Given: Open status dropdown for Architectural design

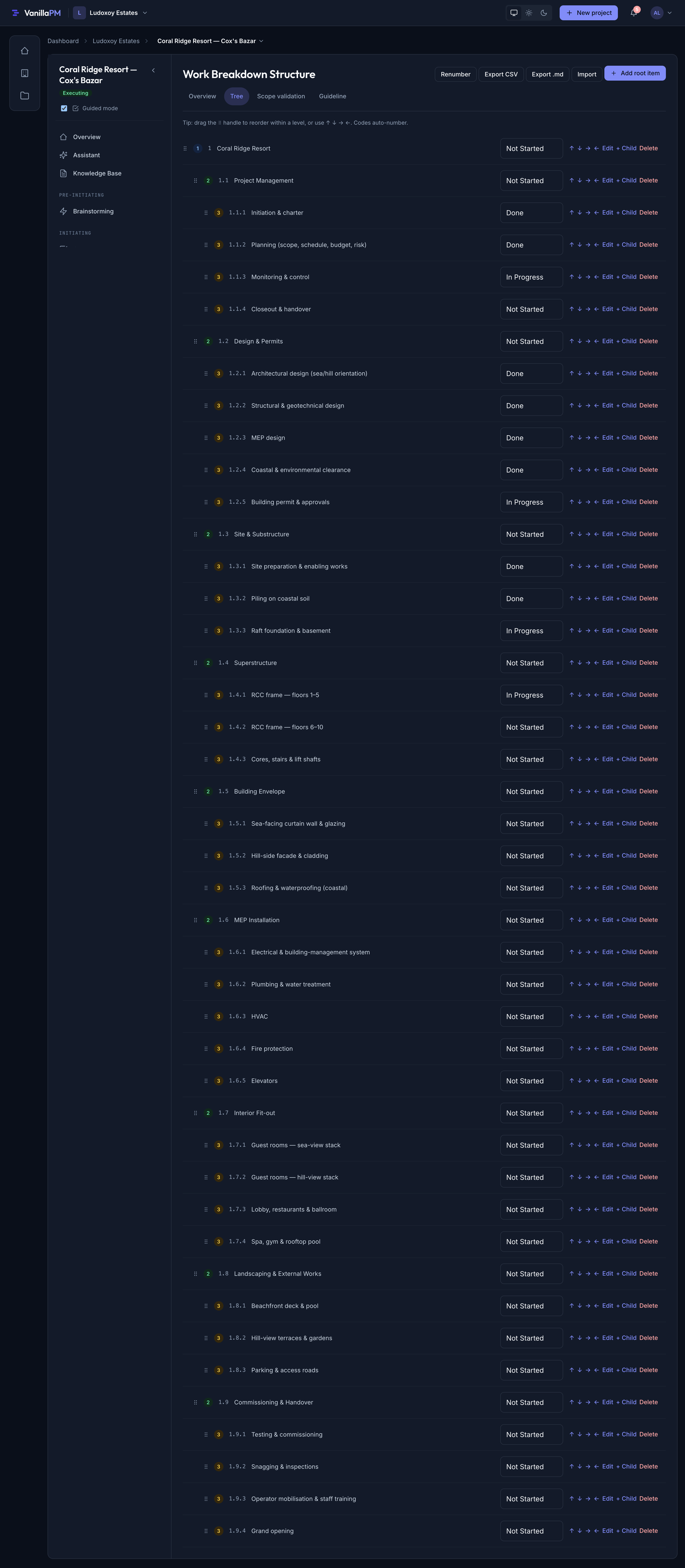Looking at the screenshot, I should point(531,374).
